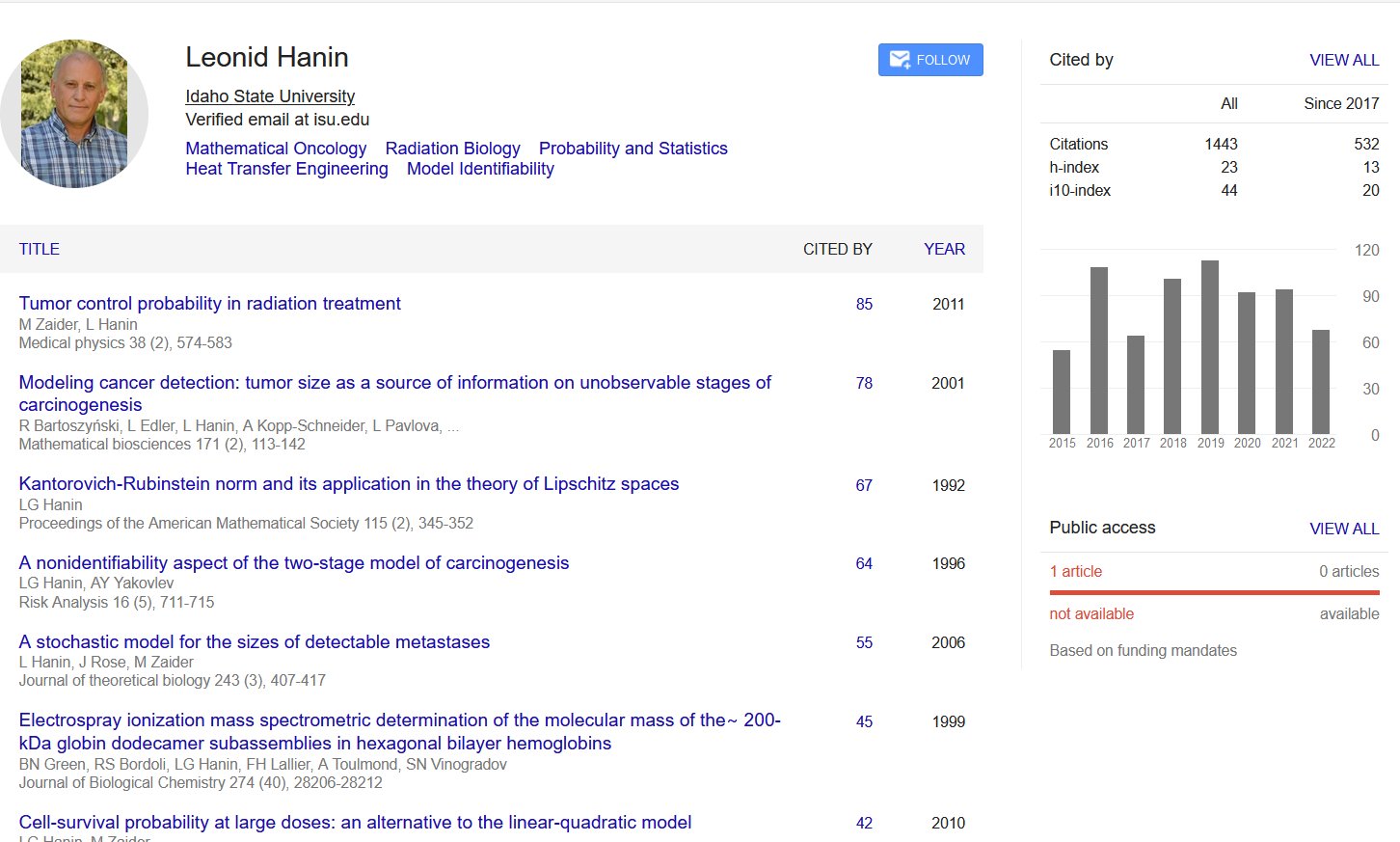Click the i10-index label

click(x=1080, y=190)
